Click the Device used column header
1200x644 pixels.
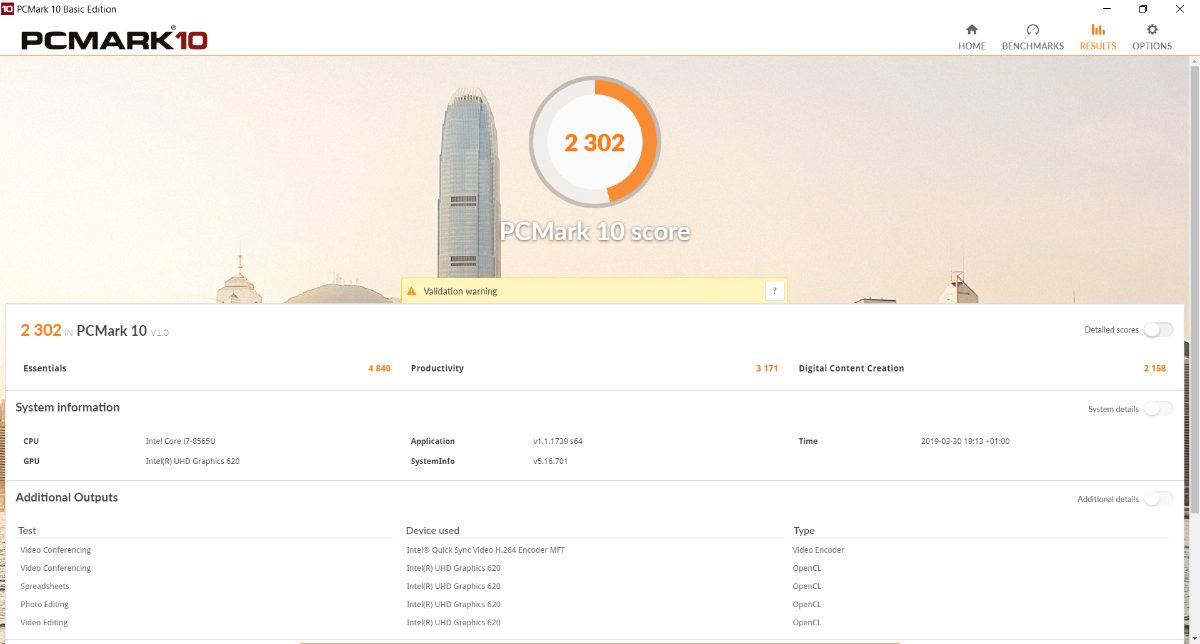point(433,531)
